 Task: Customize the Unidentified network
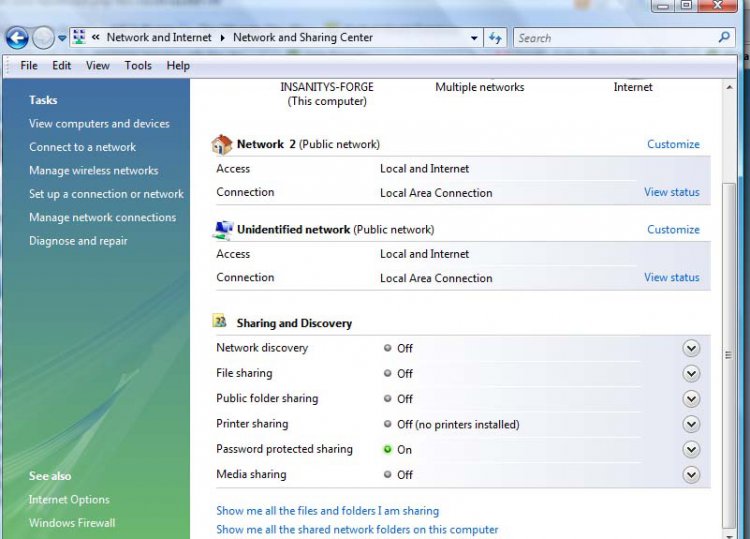(673, 230)
